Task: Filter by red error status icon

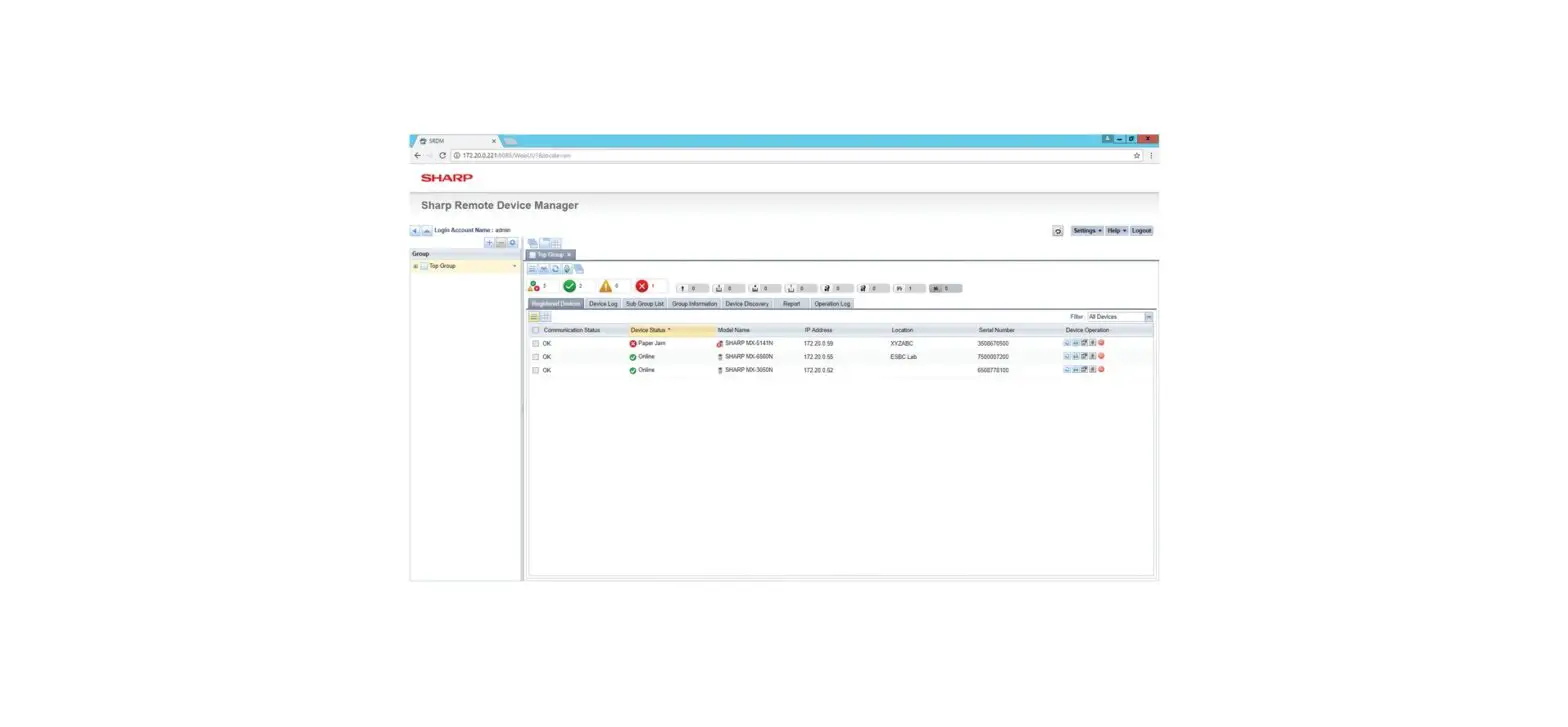Action: pos(642,287)
